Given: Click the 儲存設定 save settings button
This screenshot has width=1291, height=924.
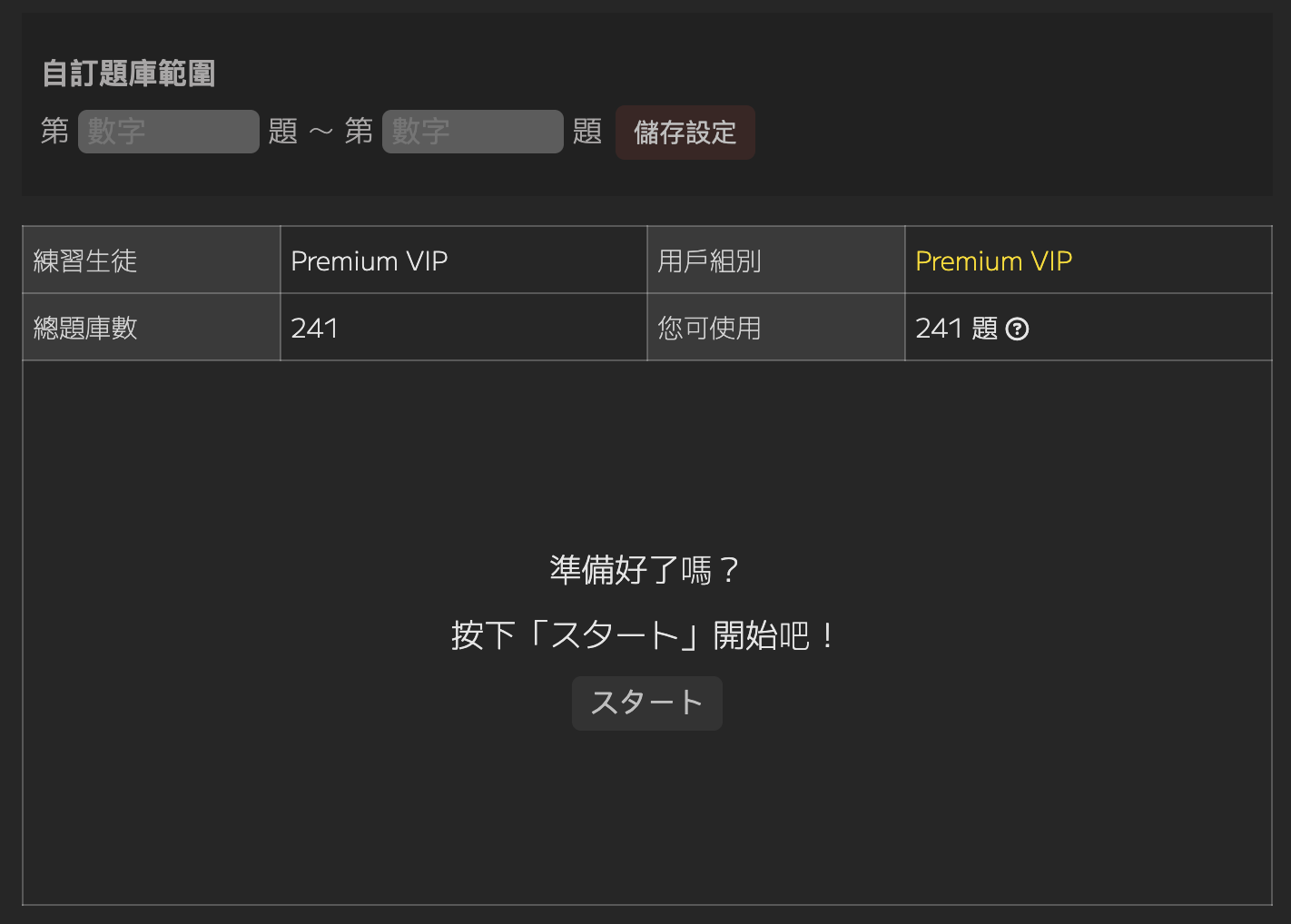Looking at the screenshot, I should 685,133.
